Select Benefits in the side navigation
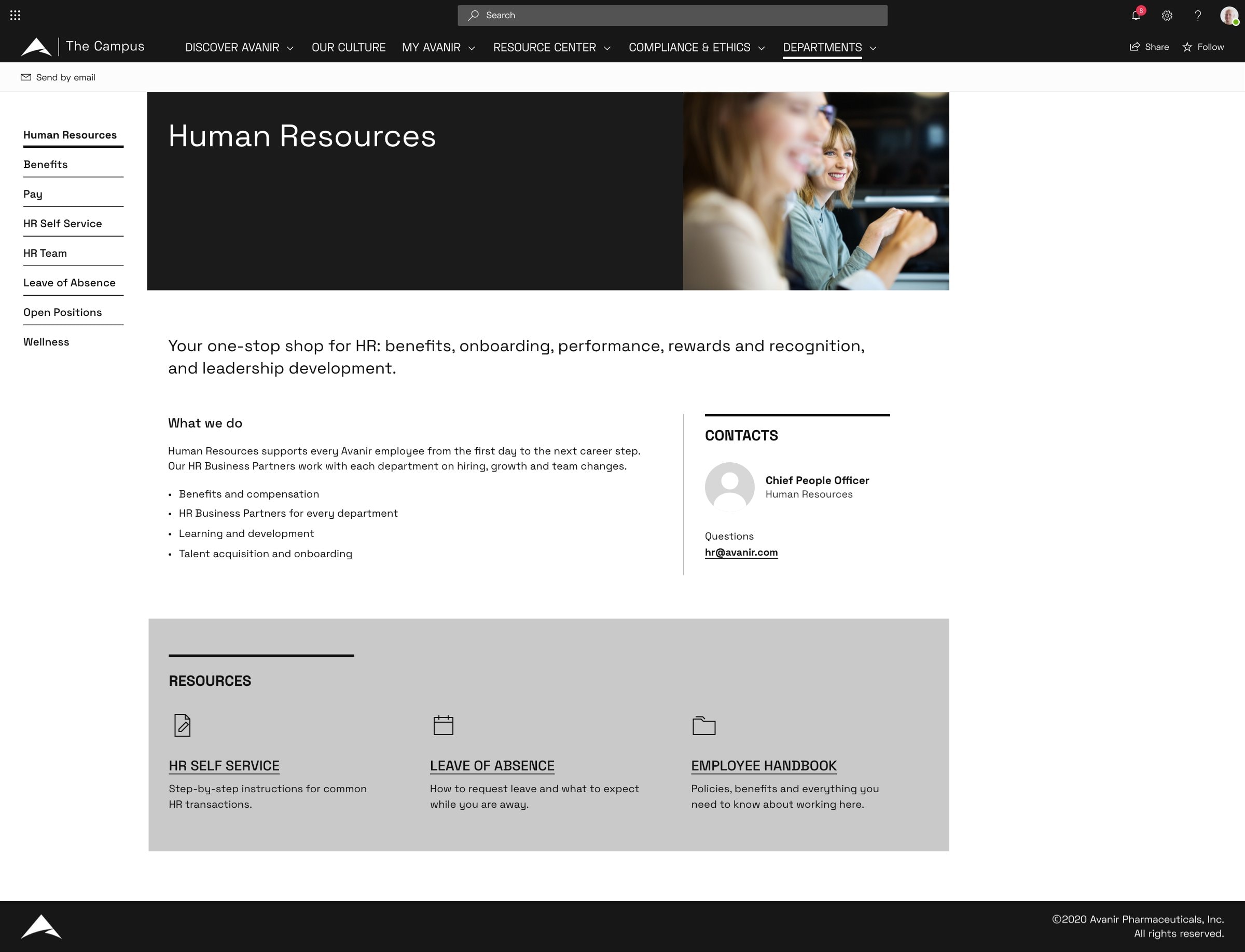The image size is (1245, 952). coord(45,164)
